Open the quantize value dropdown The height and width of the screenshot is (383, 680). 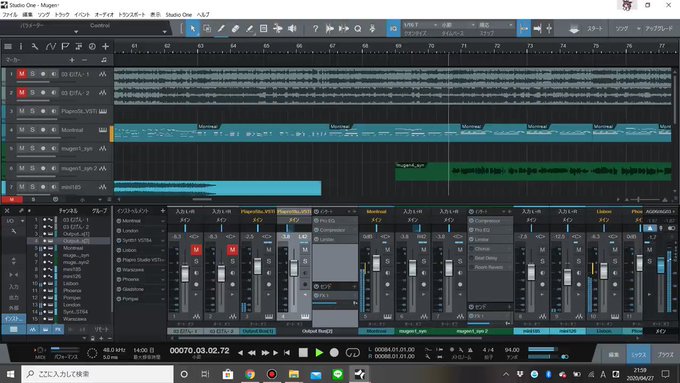[420, 25]
